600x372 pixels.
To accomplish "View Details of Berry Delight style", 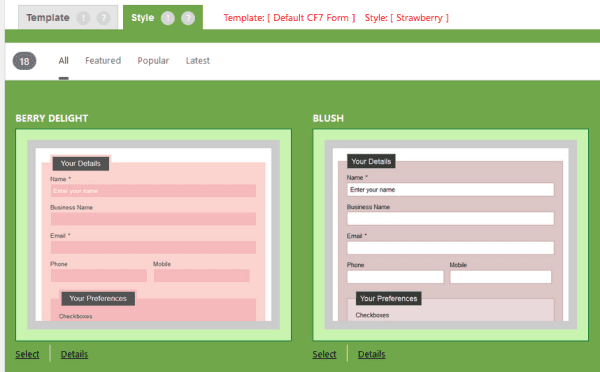I will tap(74, 354).
